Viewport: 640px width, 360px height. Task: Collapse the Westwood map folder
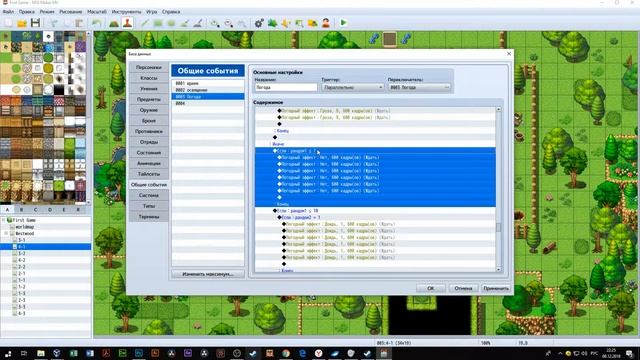[x=6, y=233]
